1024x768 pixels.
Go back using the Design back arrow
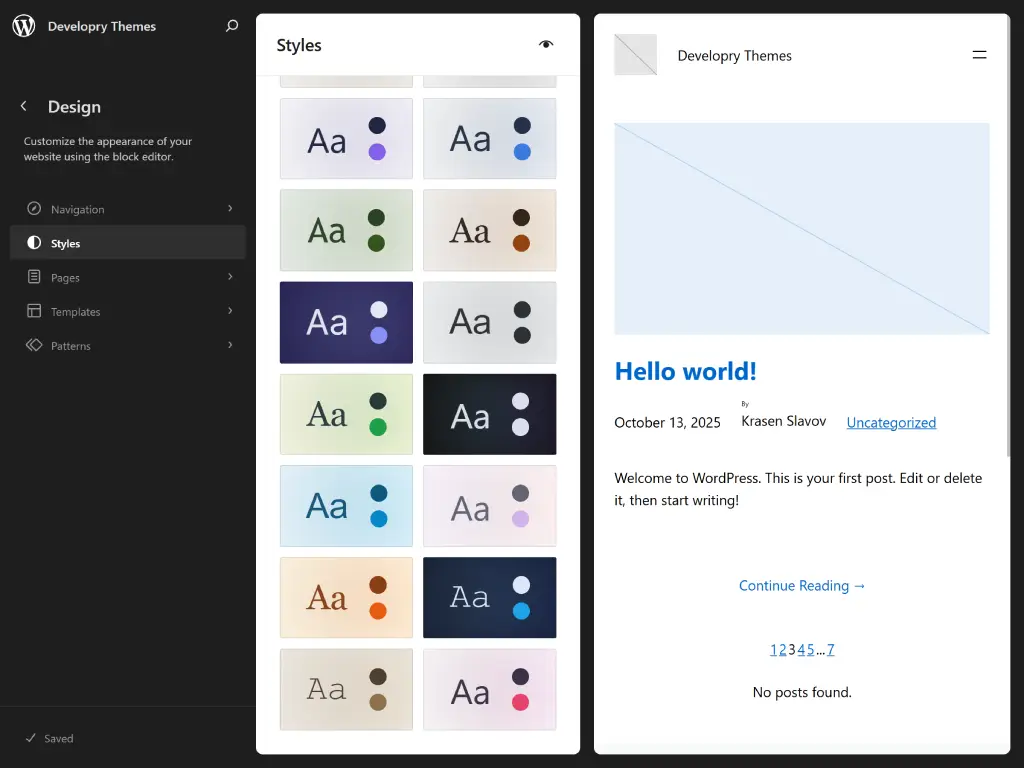(x=24, y=107)
